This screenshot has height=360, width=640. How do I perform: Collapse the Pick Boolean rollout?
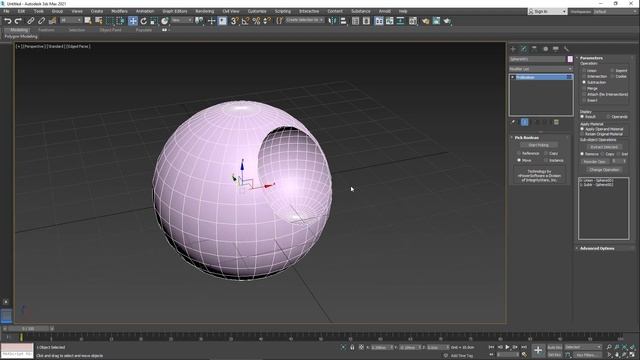coord(527,138)
